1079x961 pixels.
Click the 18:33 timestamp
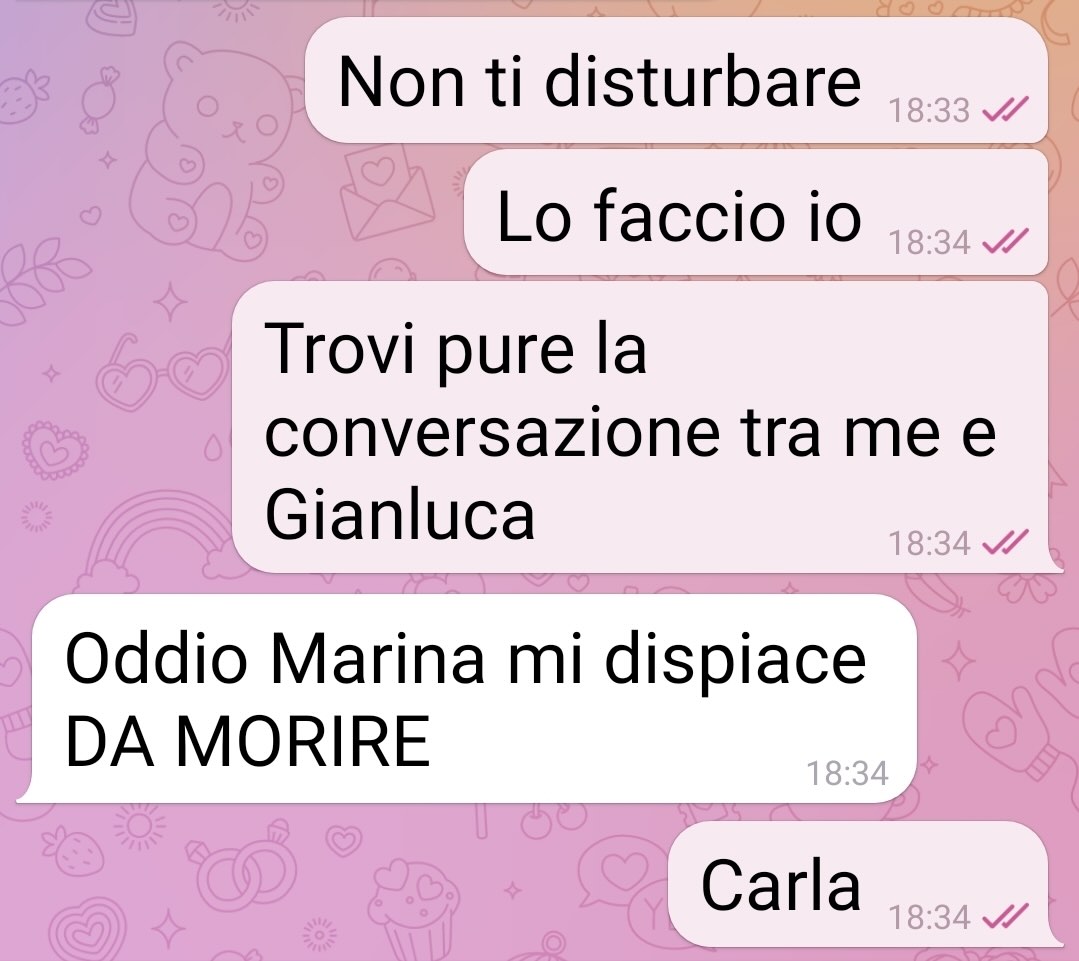pos(929,110)
